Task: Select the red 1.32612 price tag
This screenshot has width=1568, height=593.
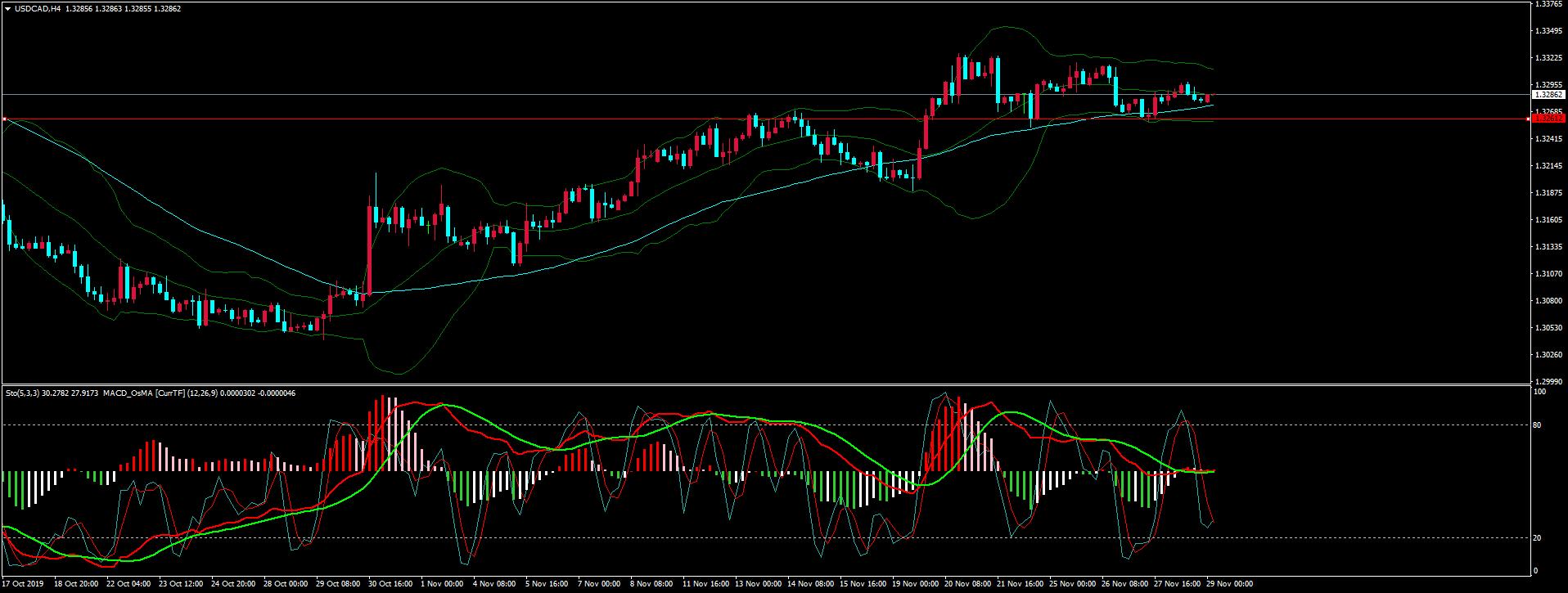Action: [1548, 119]
